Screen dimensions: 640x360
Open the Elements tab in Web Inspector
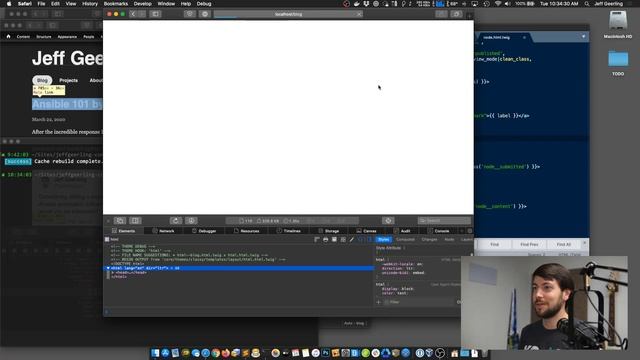coord(123,231)
